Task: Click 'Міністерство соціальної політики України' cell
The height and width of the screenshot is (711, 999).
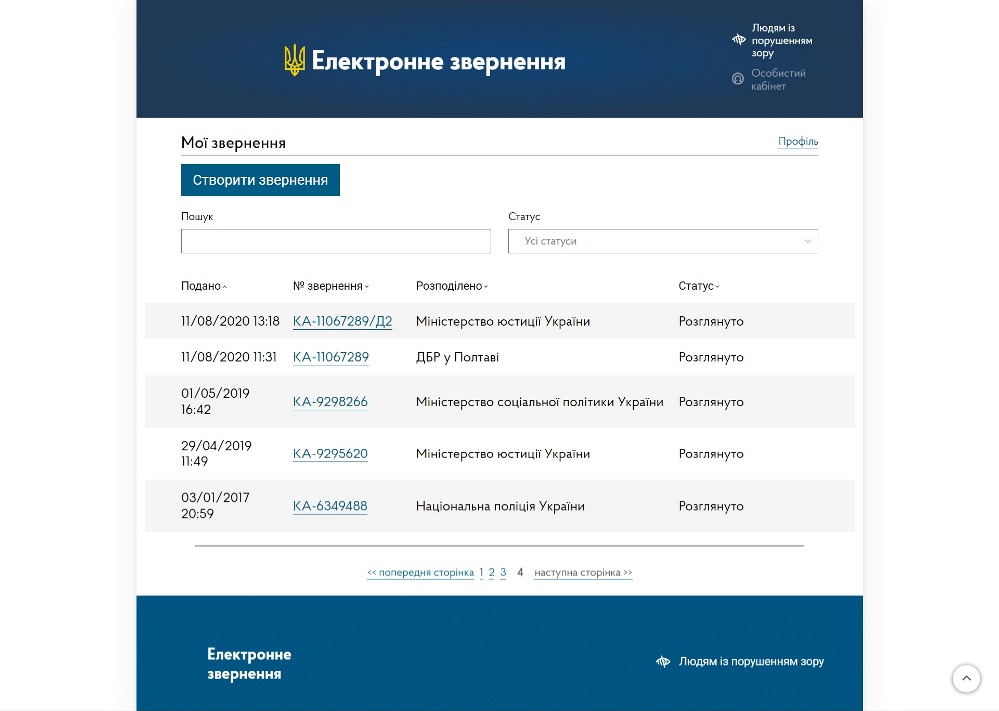Action: click(x=540, y=402)
